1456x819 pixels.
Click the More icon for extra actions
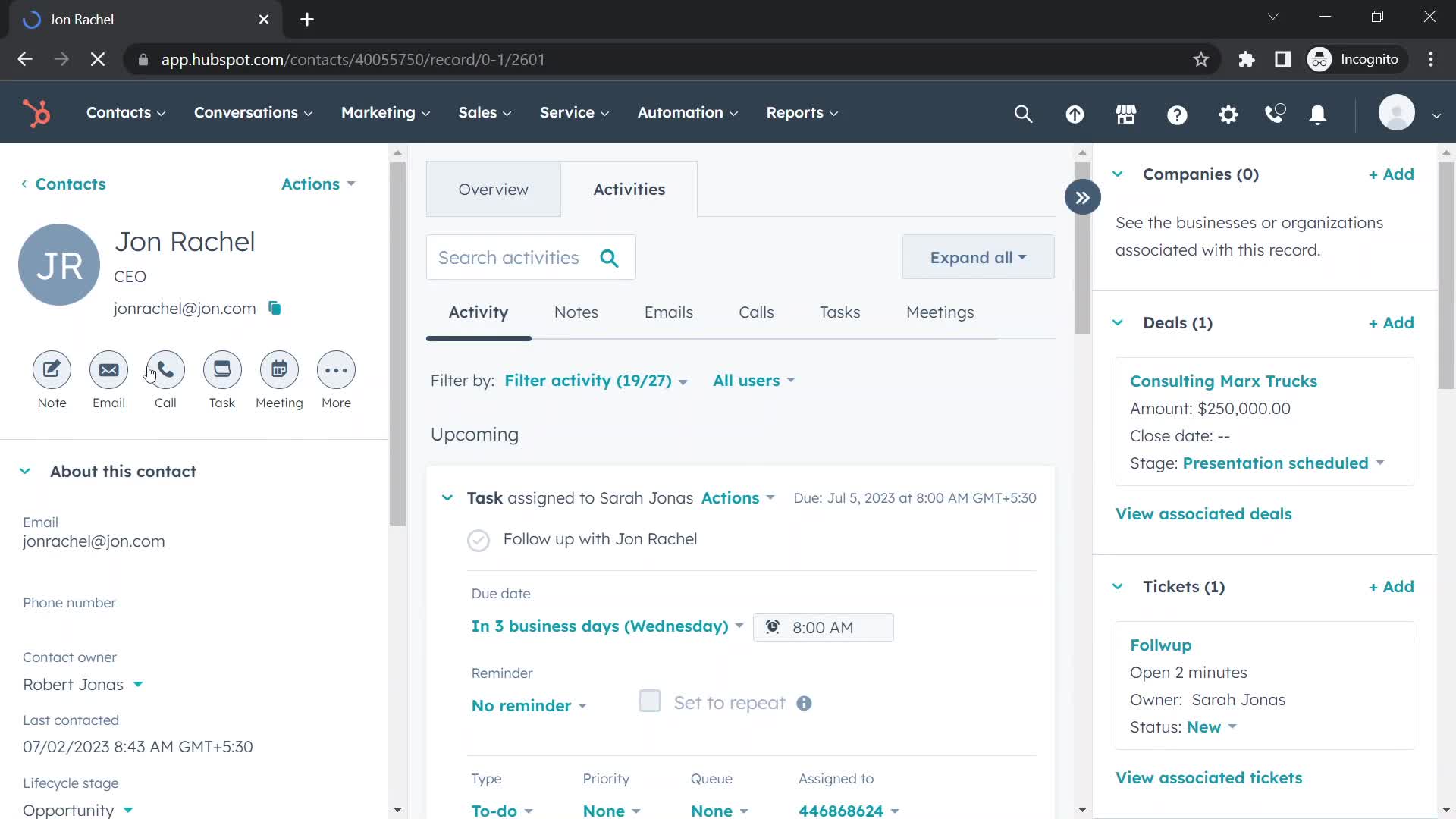click(336, 370)
